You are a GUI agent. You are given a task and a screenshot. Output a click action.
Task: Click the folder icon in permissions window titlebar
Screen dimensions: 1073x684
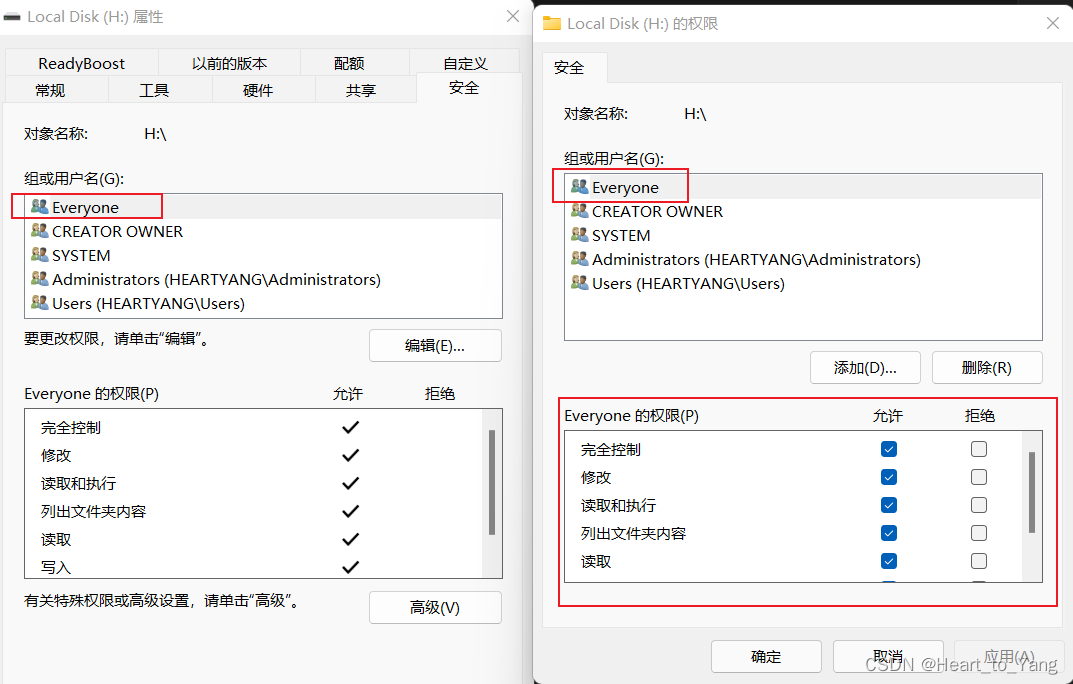tap(550, 22)
